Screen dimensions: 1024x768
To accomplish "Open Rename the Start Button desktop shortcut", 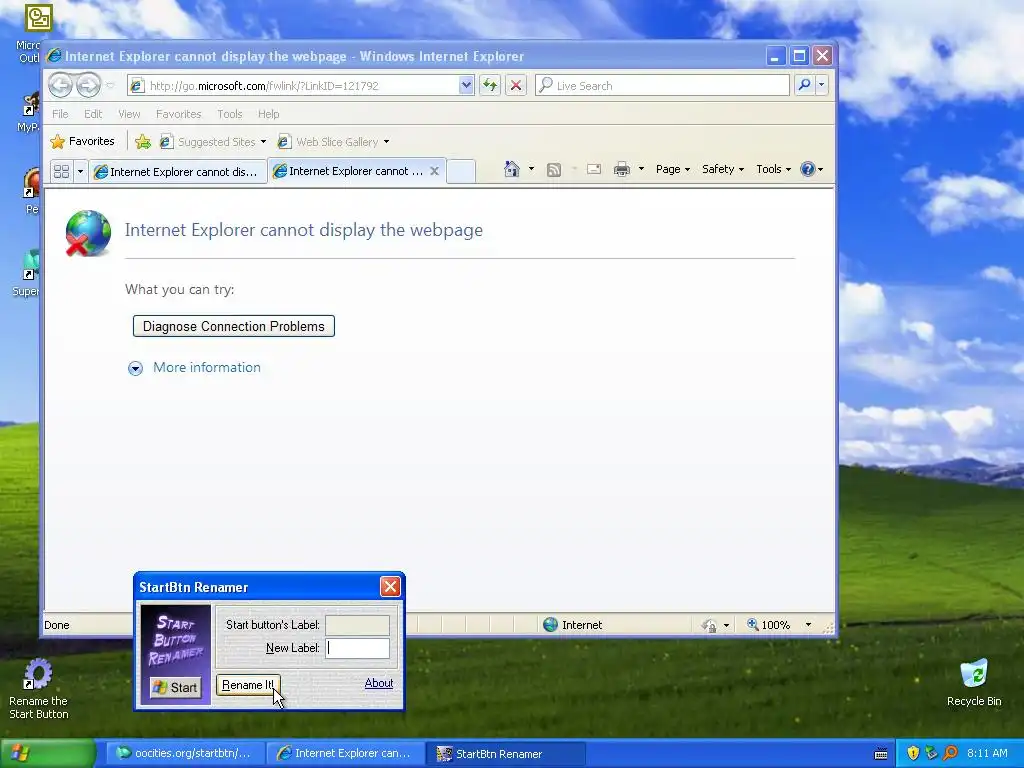I will pos(39,689).
